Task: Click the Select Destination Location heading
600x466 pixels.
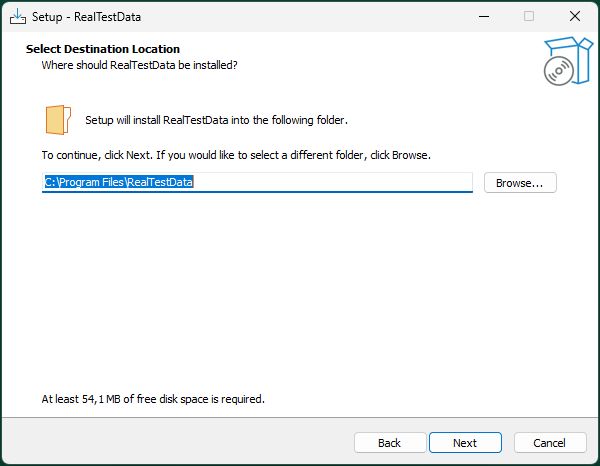Action: (x=103, y=49)
